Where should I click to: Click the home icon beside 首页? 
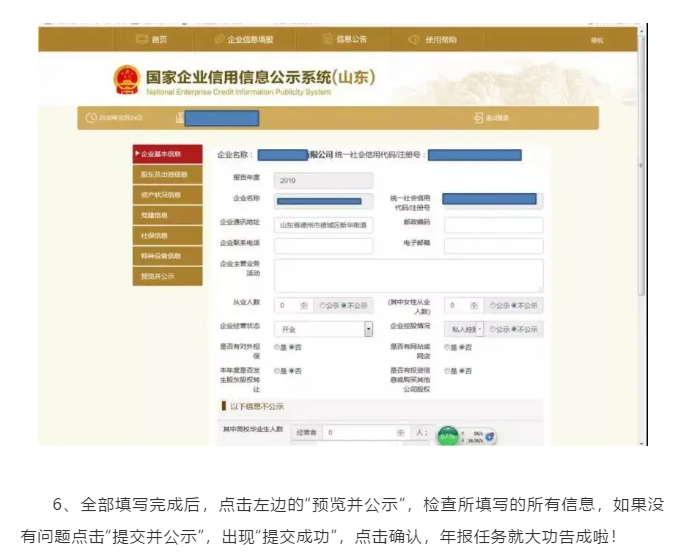coord(142,39)
